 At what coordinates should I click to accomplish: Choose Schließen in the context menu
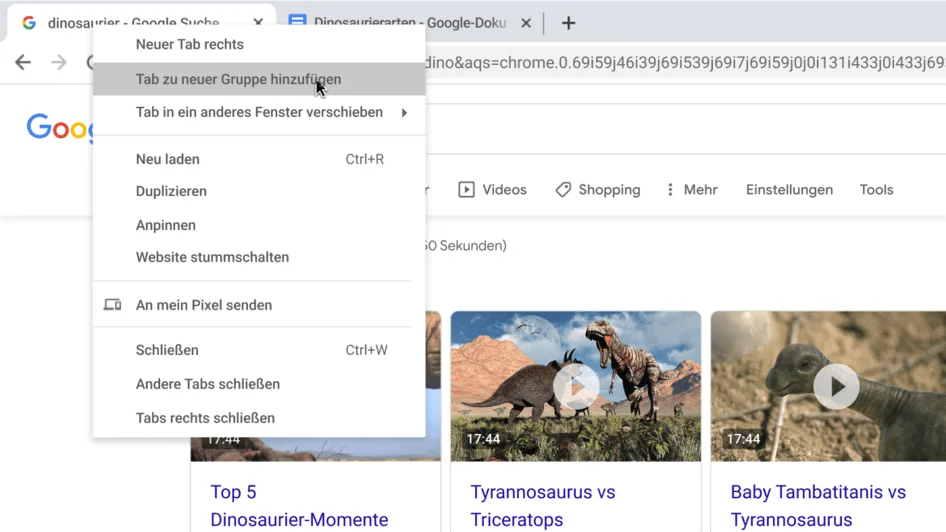pos(259,350)
